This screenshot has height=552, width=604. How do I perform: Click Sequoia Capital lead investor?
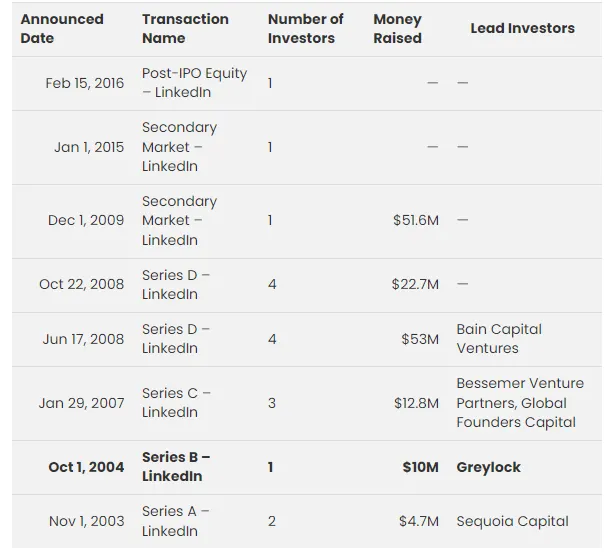click(x=512, y=521)
